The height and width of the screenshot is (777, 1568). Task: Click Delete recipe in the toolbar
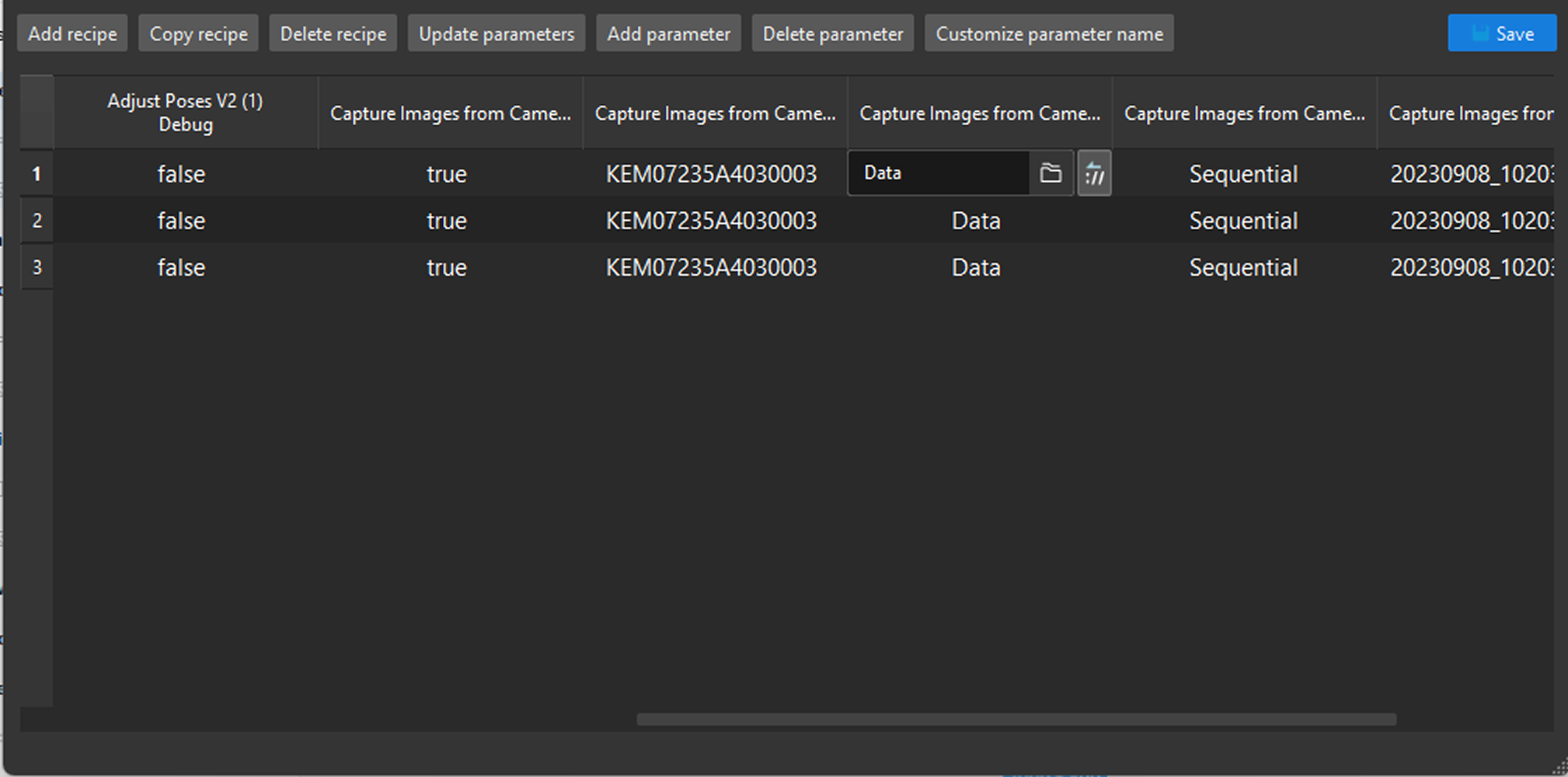[x=333, y=33]
